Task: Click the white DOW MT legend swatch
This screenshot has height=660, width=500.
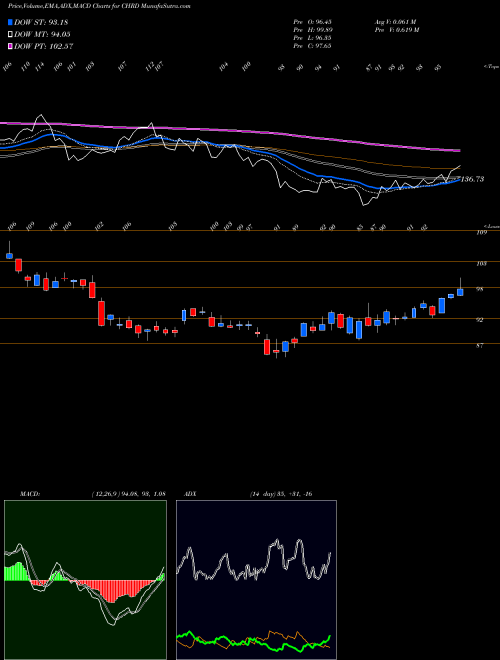Action: [x=10, y=35]
